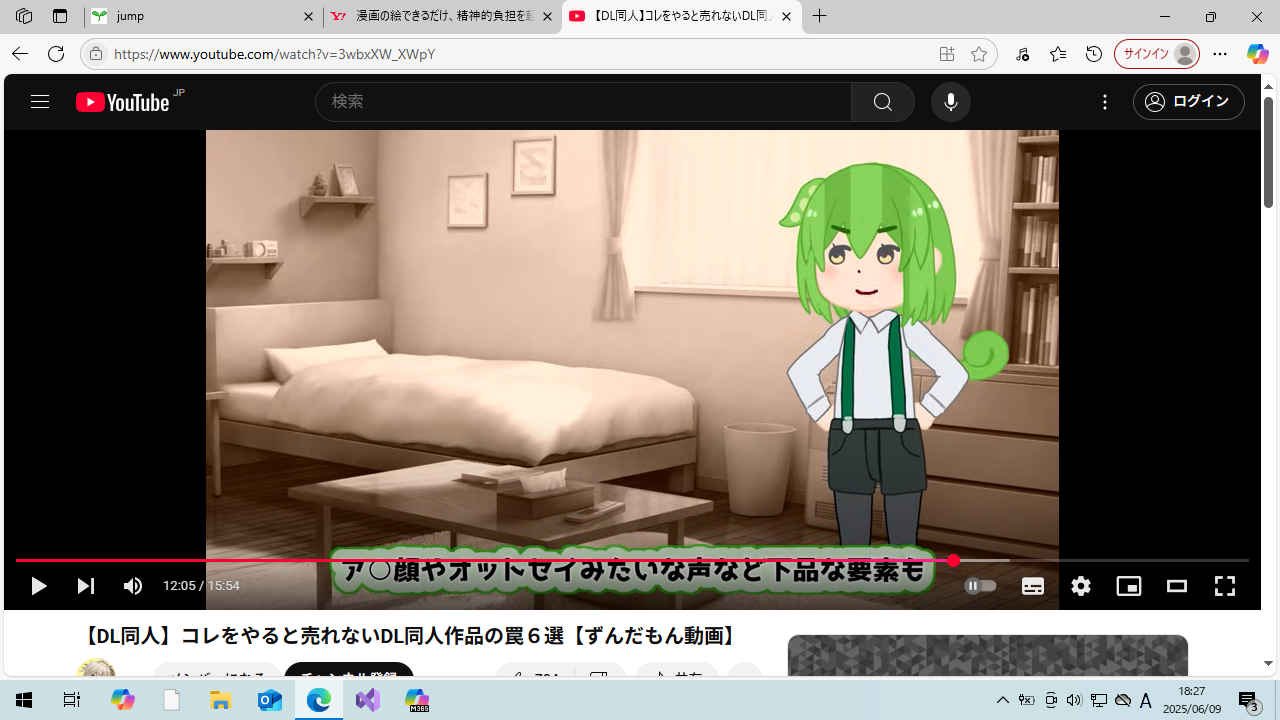
Task: Close the Yahoo 漫画の絵 tab
Action: pyautogui.click(x=547, y=17)
